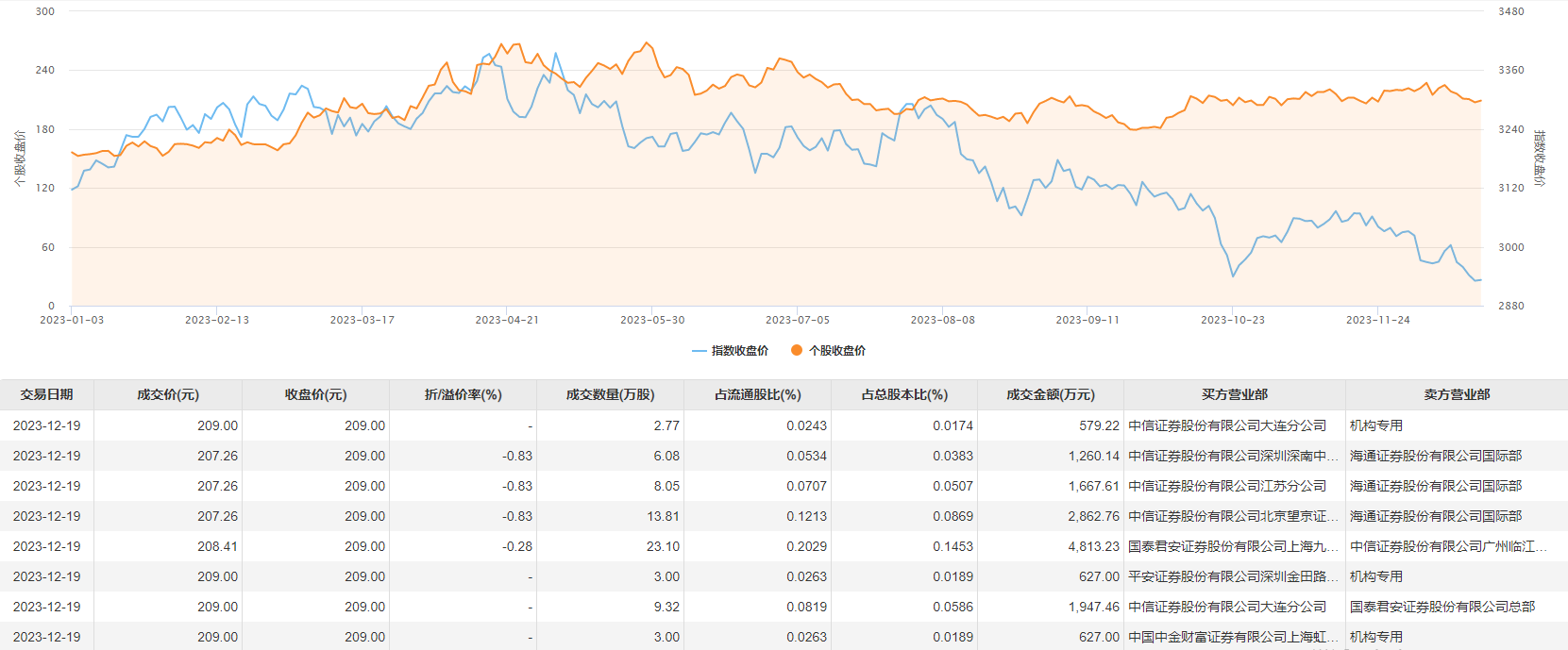
Task: Sort by the 成交金额(万元) column header
Action: (x=1050, y=394)
